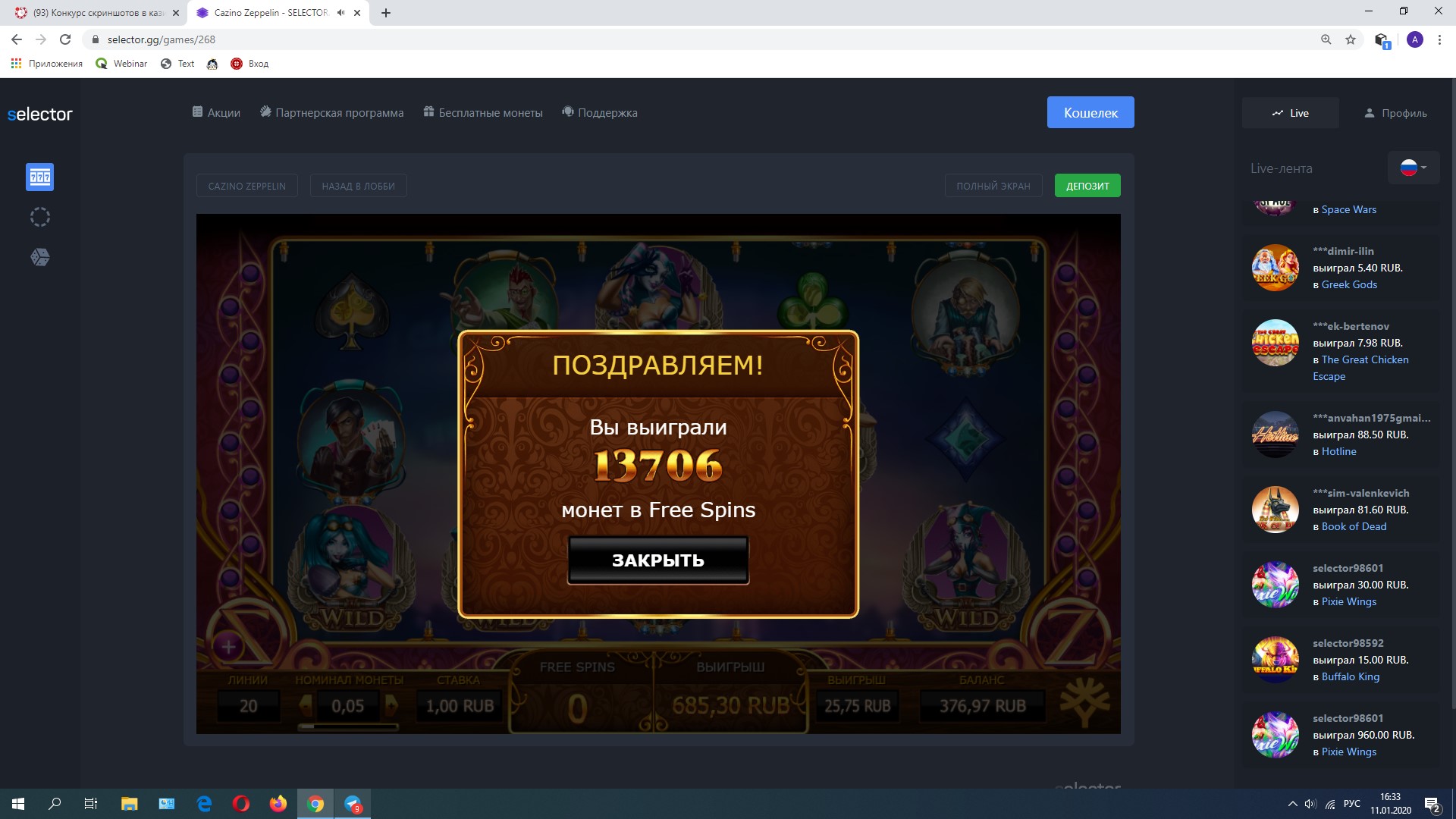Click the Pixie Wings game thumbnail
Screen dimensions: 1456x819
point(1275,585)
